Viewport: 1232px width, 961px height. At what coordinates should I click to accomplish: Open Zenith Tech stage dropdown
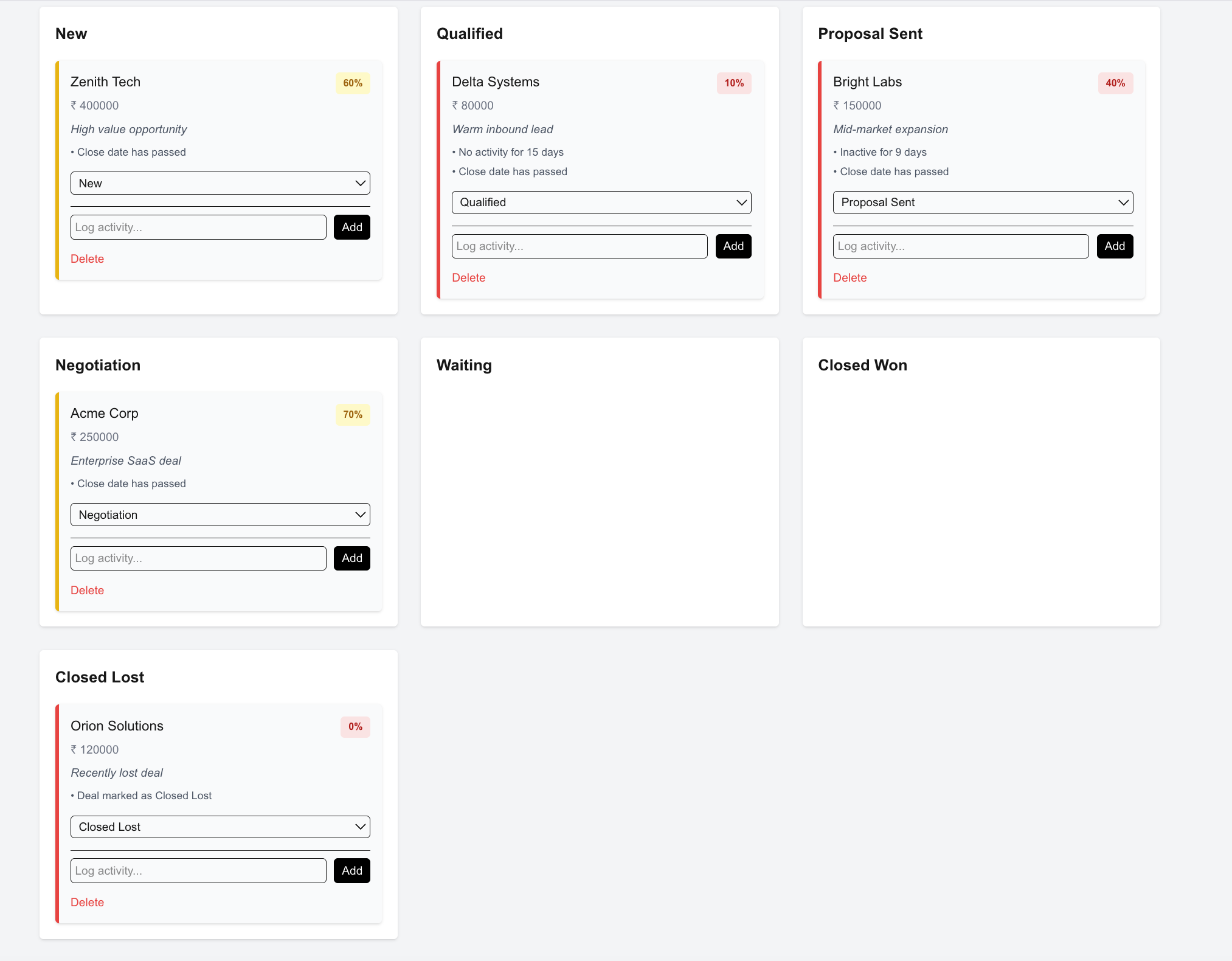220,183
